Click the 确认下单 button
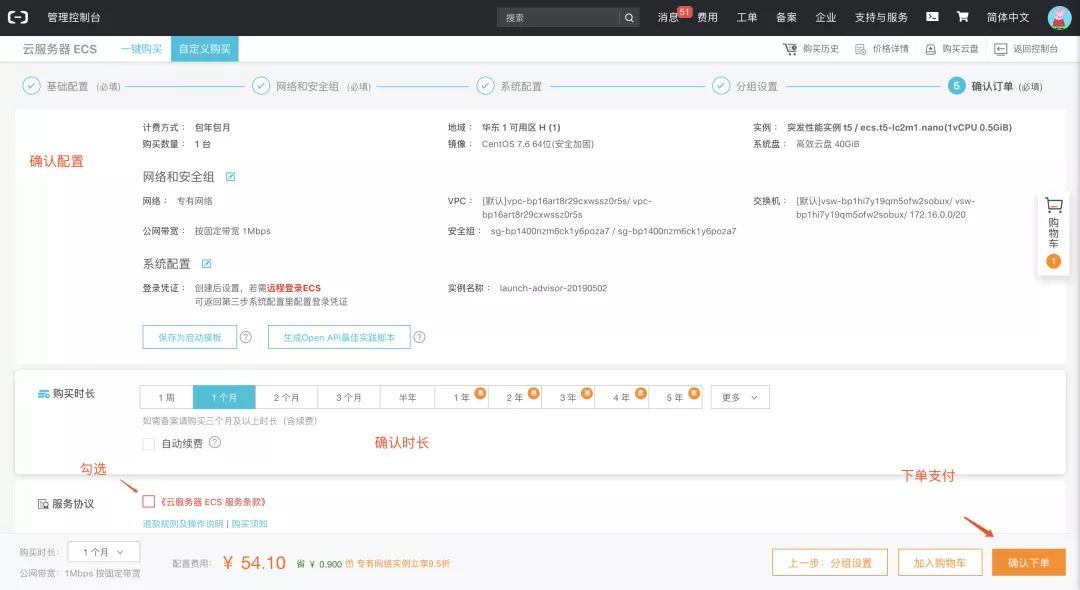Viewport: 1080px width, 590px height. [x=1028, y=562]
